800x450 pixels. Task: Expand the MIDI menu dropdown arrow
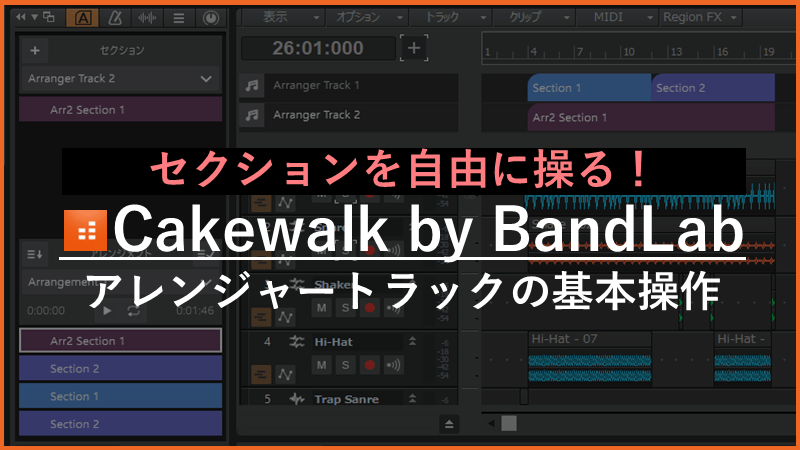(x=649, y=18)
